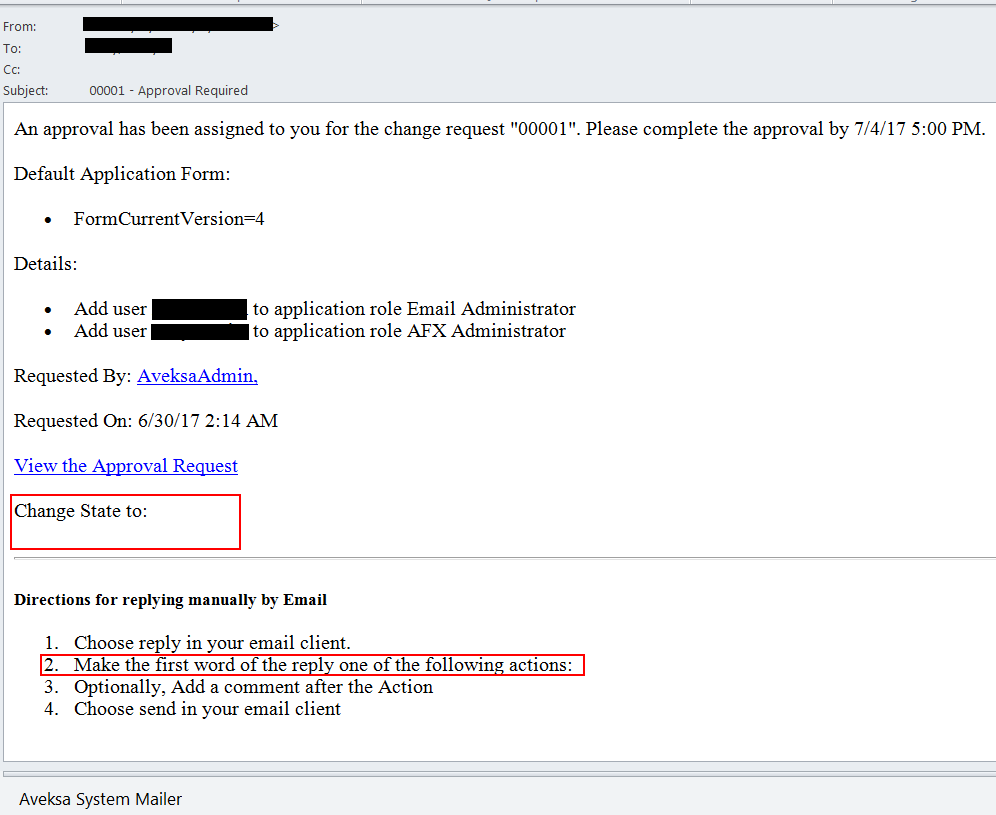The image size is (996, 815).
Task: Click the redacted recipient name
Action: tap(128, 44)
